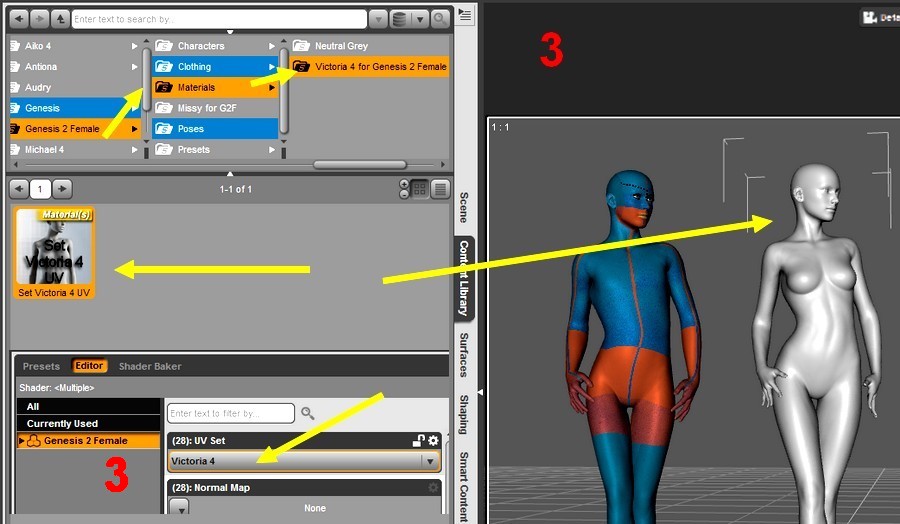Go back in Content Library navigation

point(19,19)
